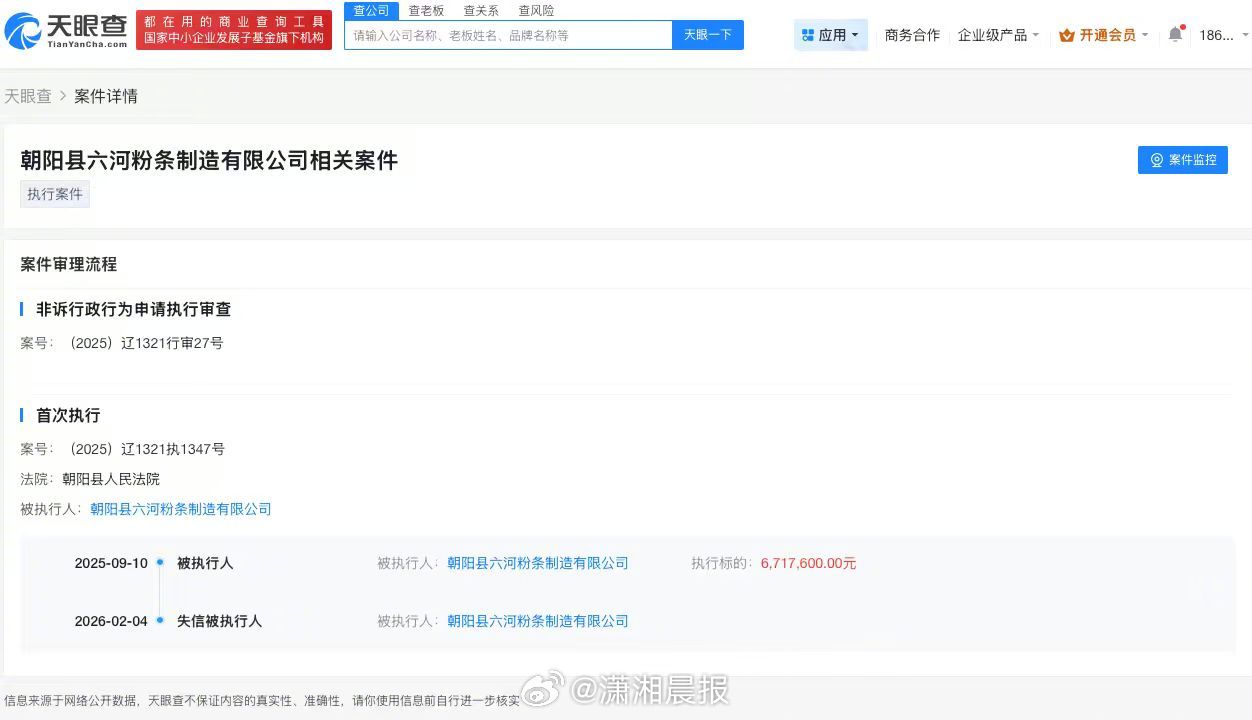Open the notification bell
The height and width of the screenshot is (720, 1252).
pyautogui.click(x=1175, y=35)
